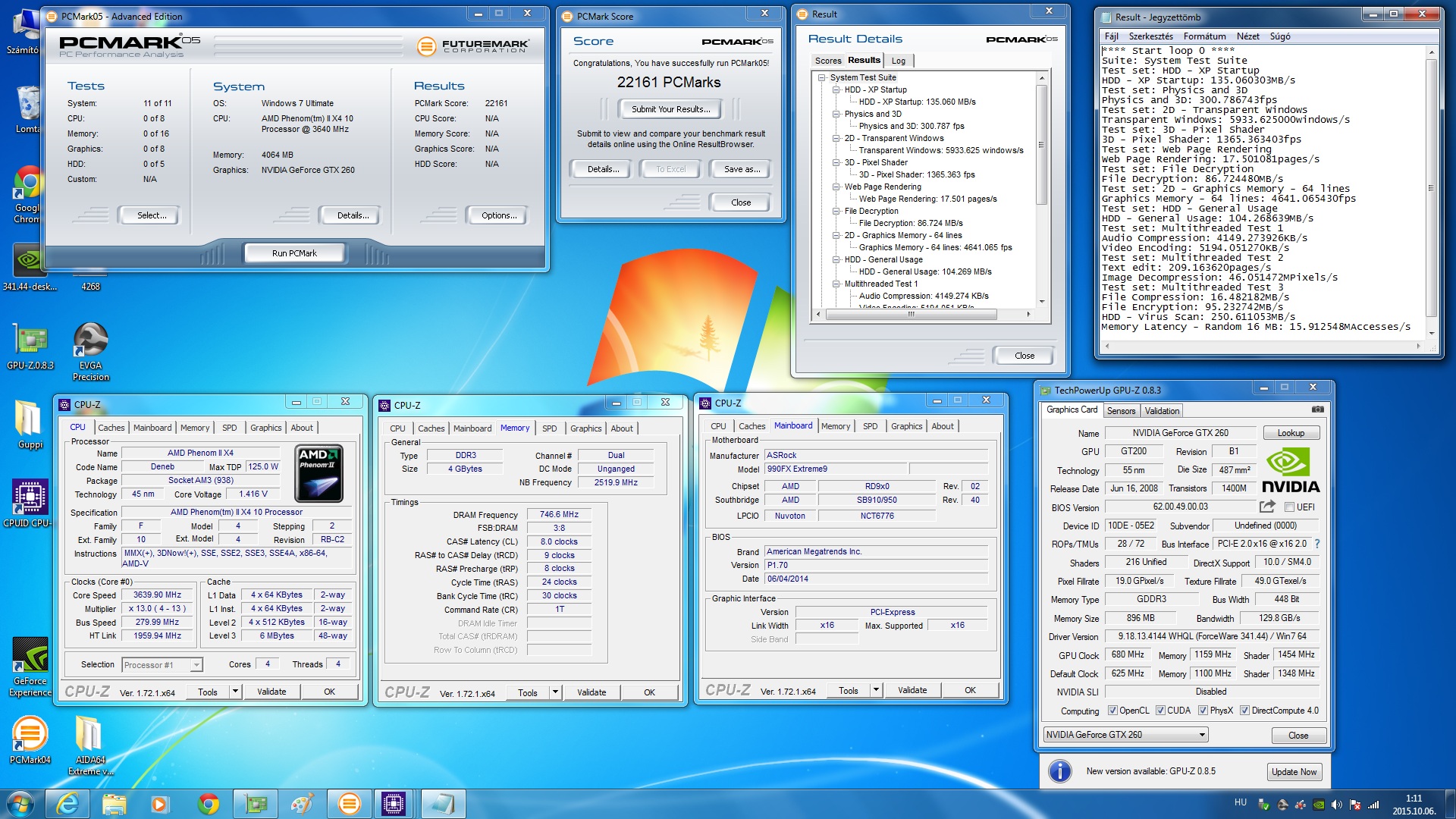
Task: Collapse the HDD - XP Startup tree node
Action: click(836, 89)
